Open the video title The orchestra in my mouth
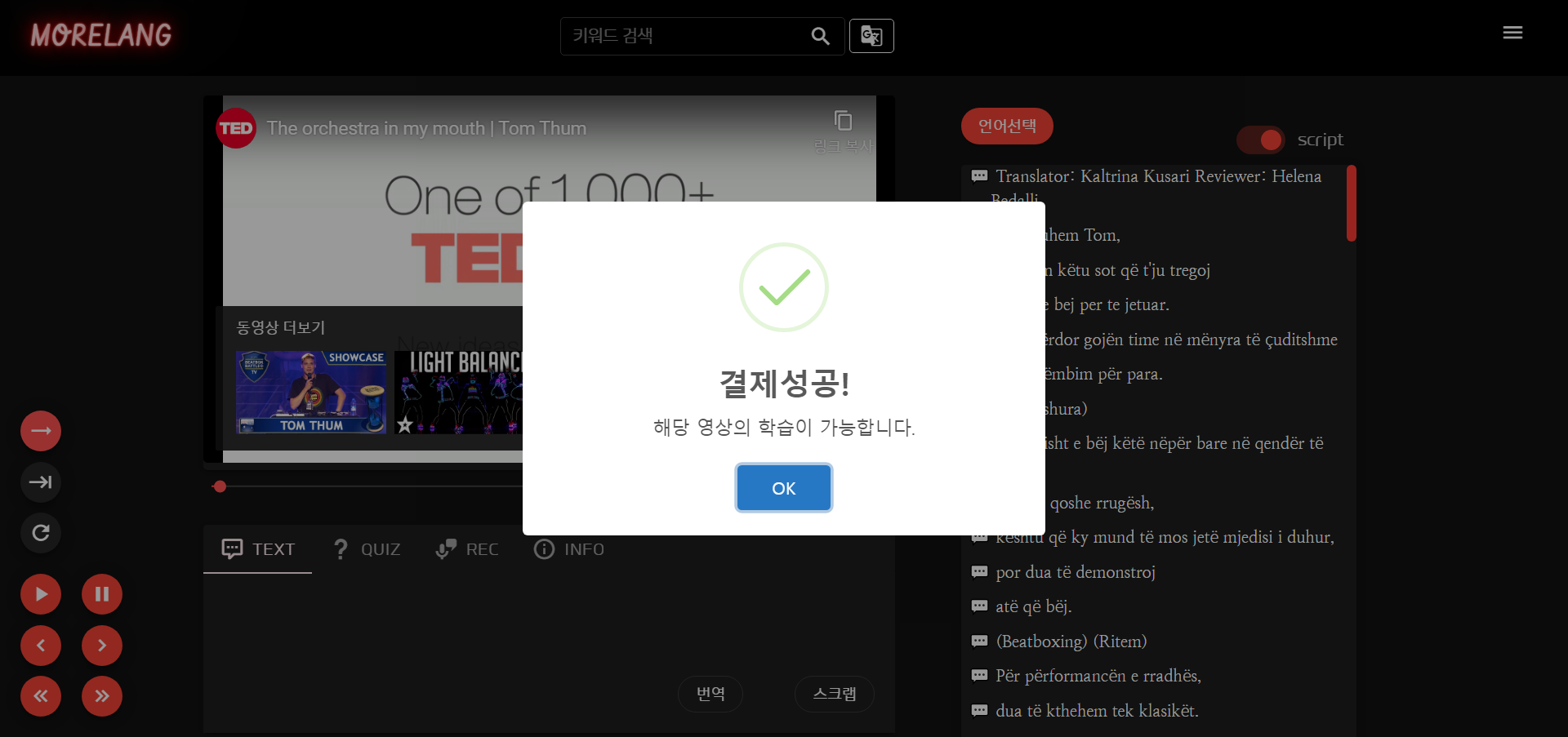1568x737 pixels. (426, 128)
